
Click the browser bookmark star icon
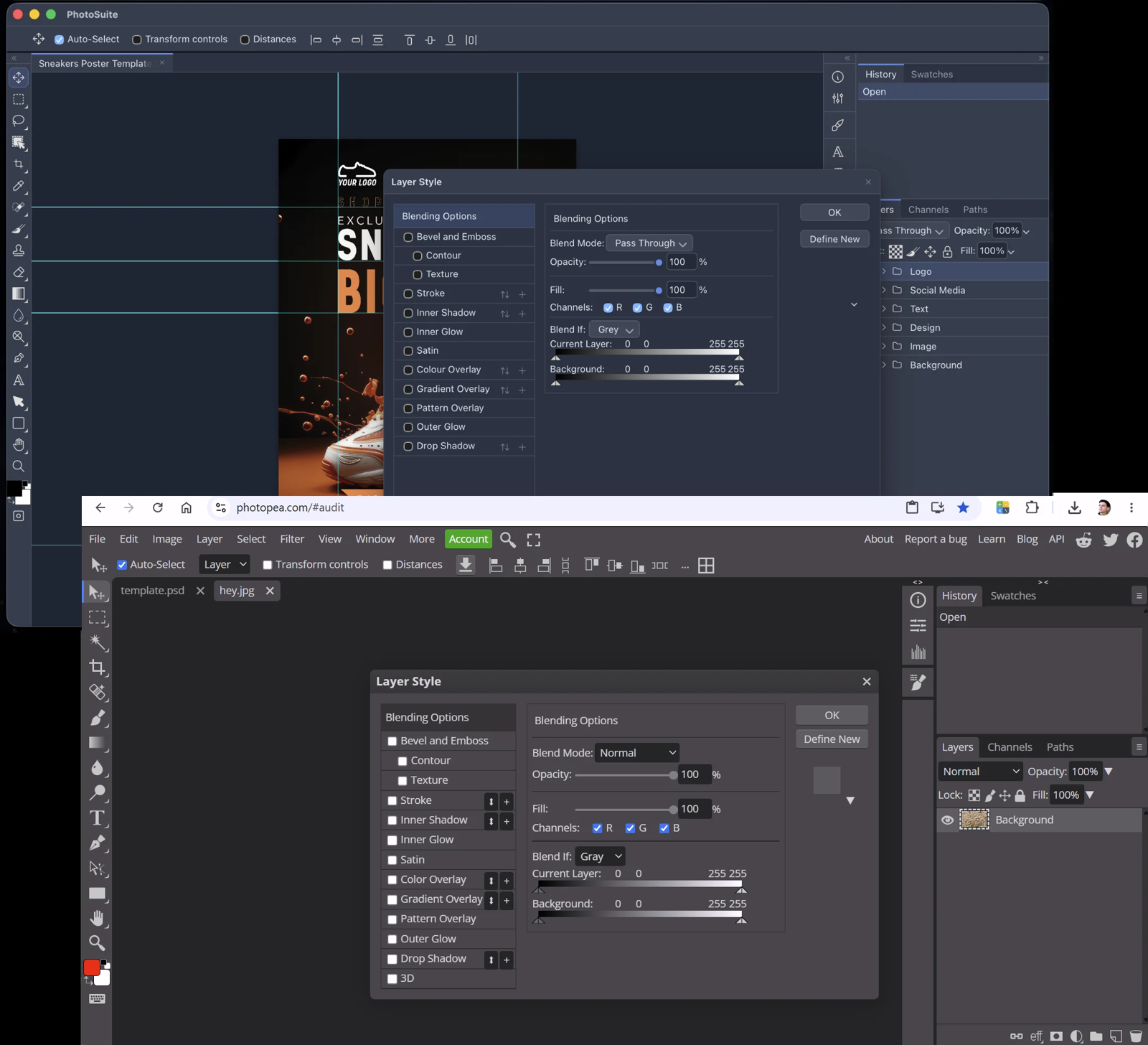click(x=963, y=507)
